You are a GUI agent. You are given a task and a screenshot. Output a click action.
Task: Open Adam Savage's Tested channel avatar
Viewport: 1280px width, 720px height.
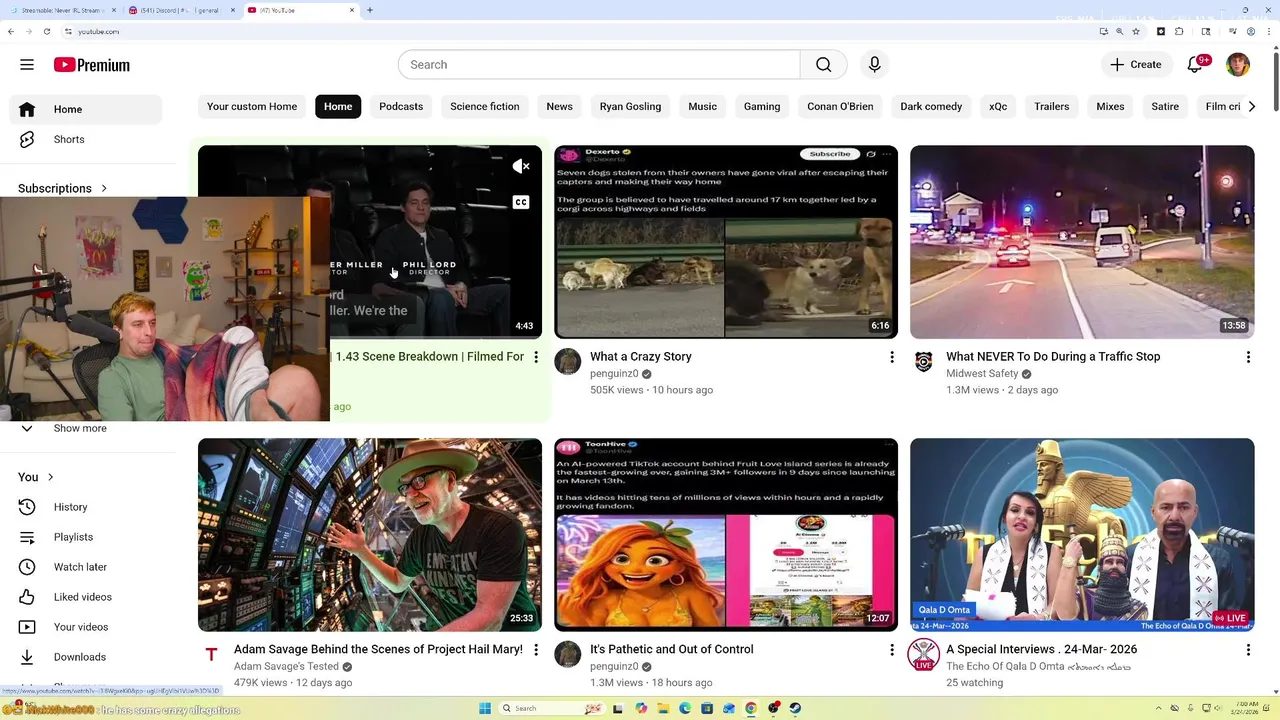[211, 655]
